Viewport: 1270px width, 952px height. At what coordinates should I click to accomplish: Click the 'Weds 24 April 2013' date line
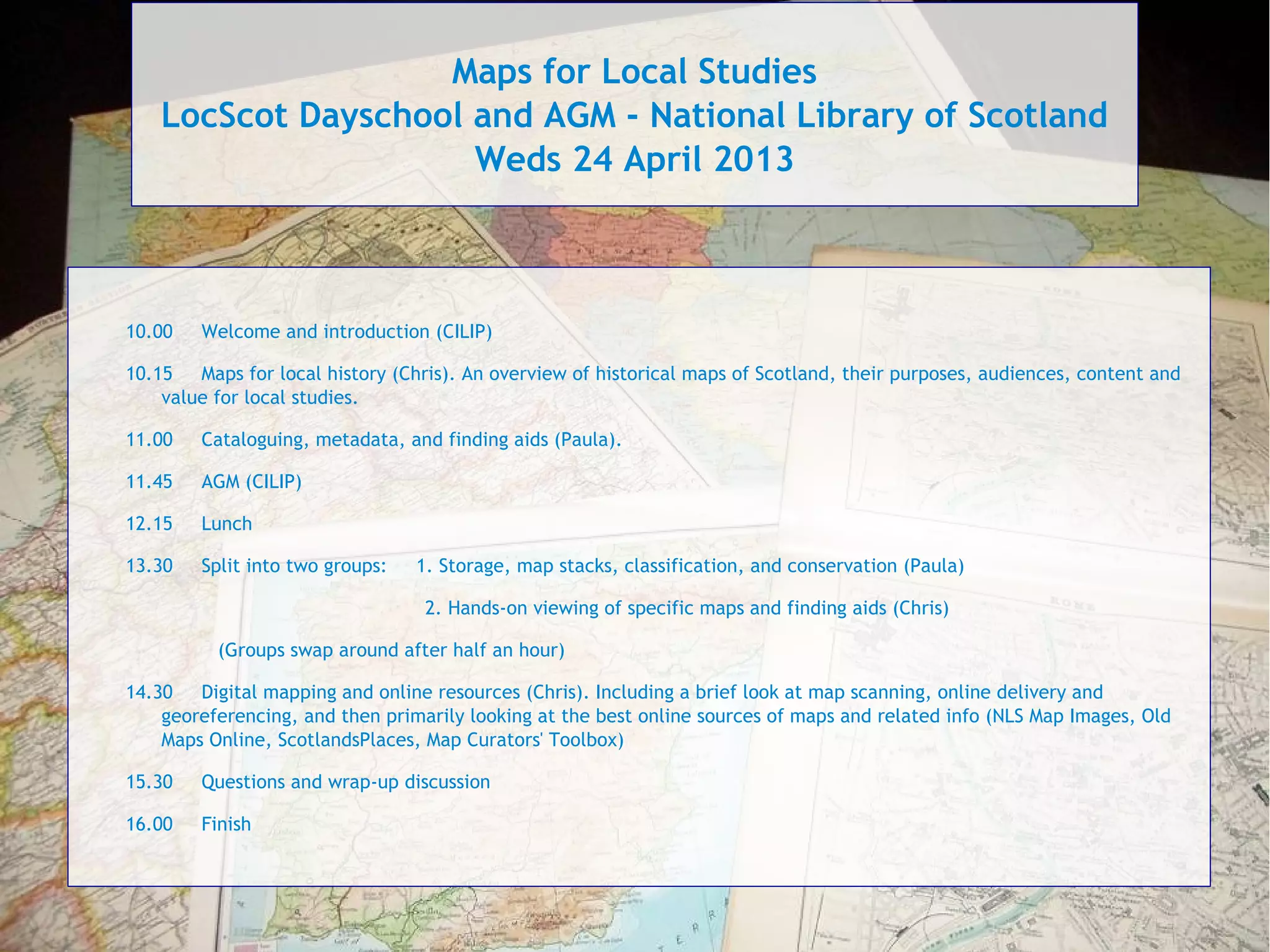coord(634,159)
